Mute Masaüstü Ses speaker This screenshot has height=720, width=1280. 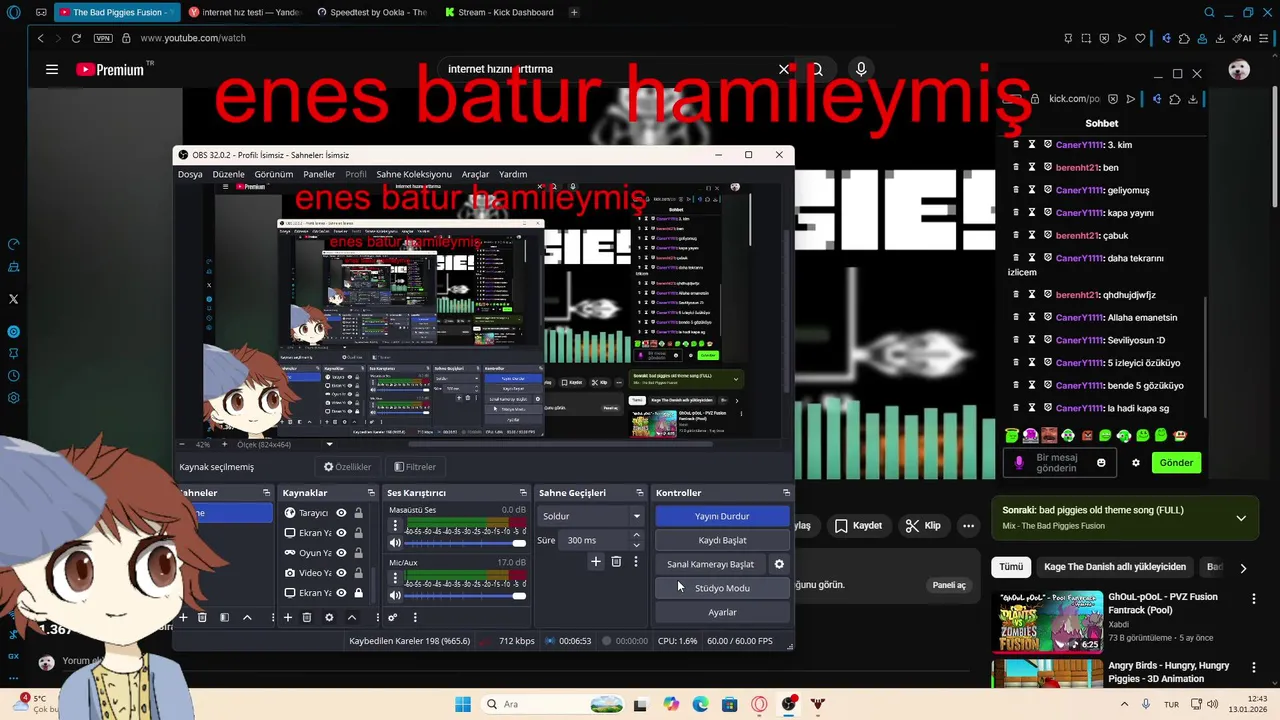click(x=395, y=543)
